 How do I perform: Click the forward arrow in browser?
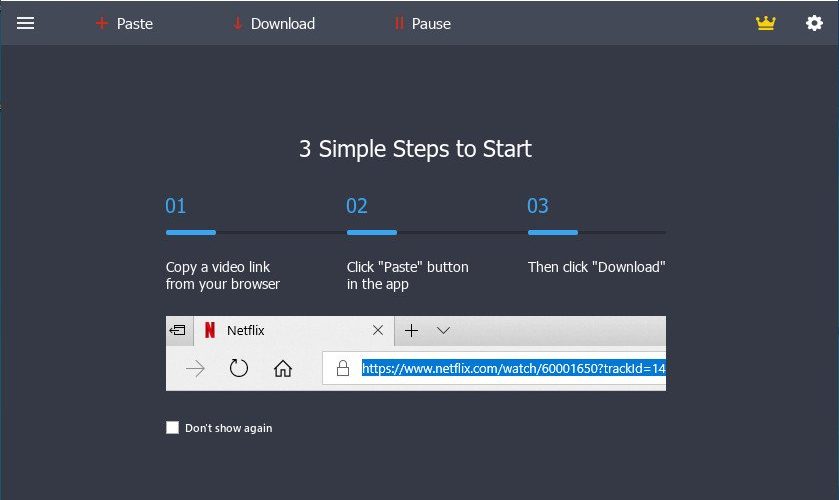[x=195, y=368]
